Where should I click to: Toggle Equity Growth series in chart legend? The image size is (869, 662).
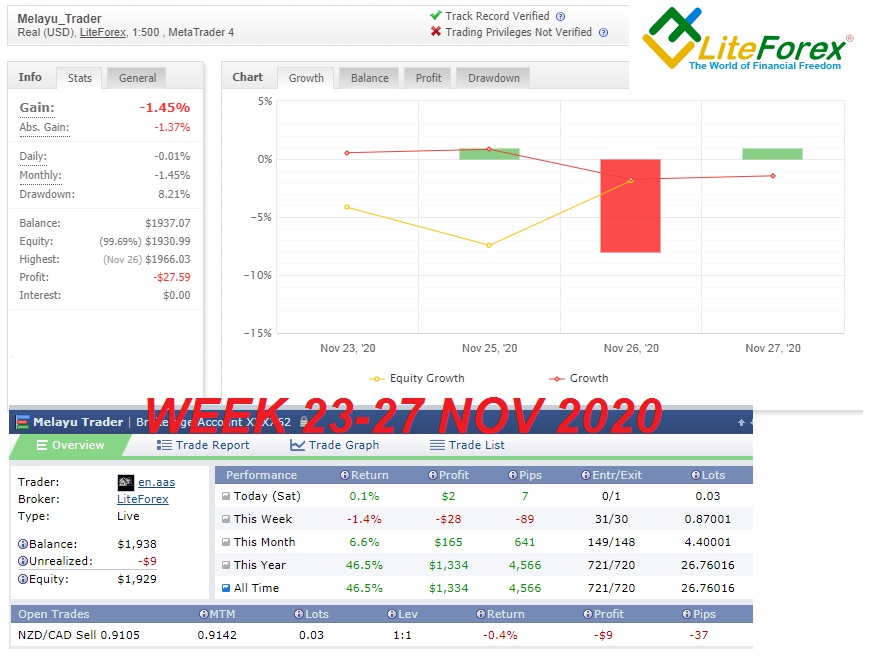pos(417,379)
